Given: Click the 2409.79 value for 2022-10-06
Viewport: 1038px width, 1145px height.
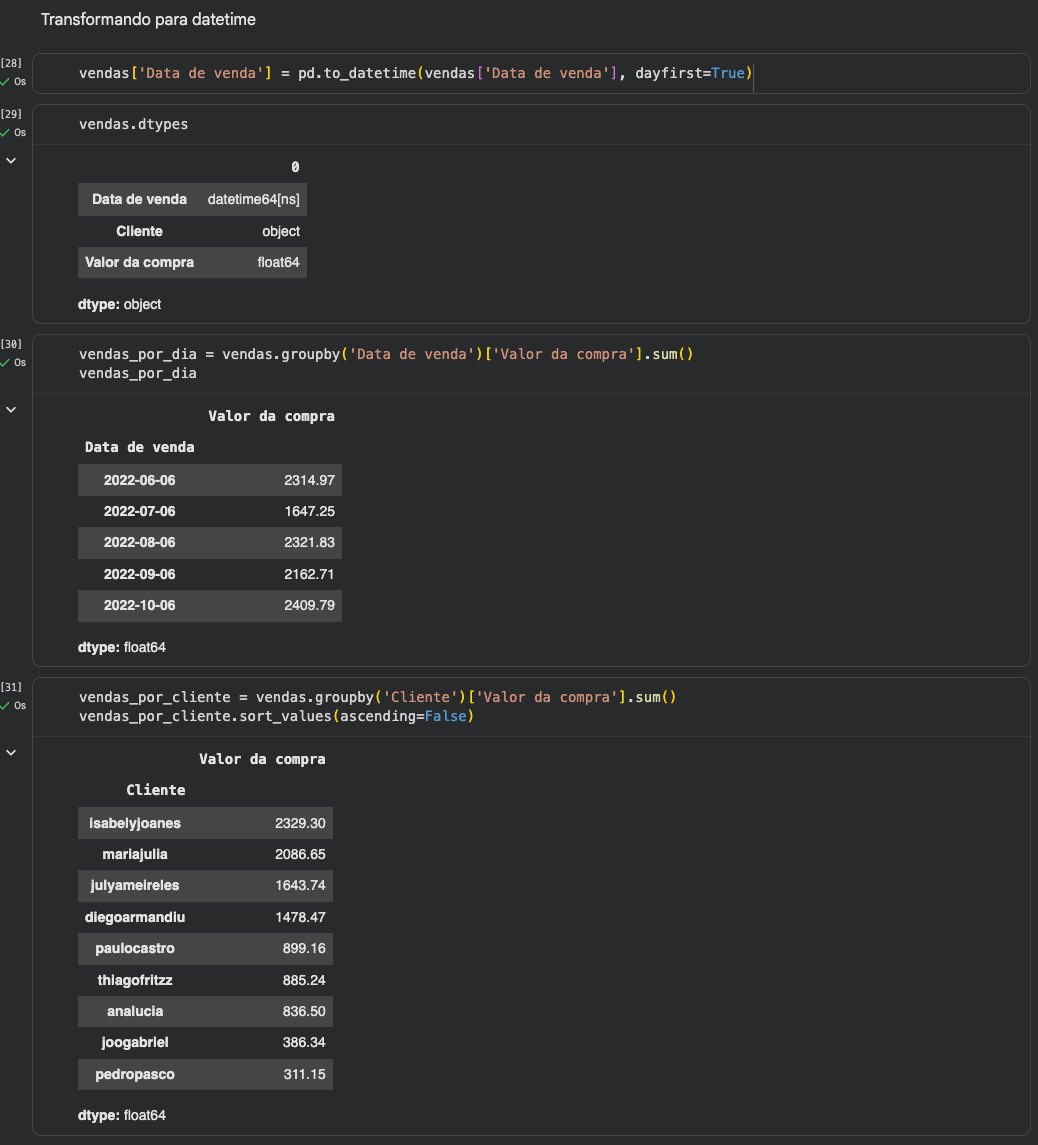Looking at the screenshot, I should [x=309, y=606].
